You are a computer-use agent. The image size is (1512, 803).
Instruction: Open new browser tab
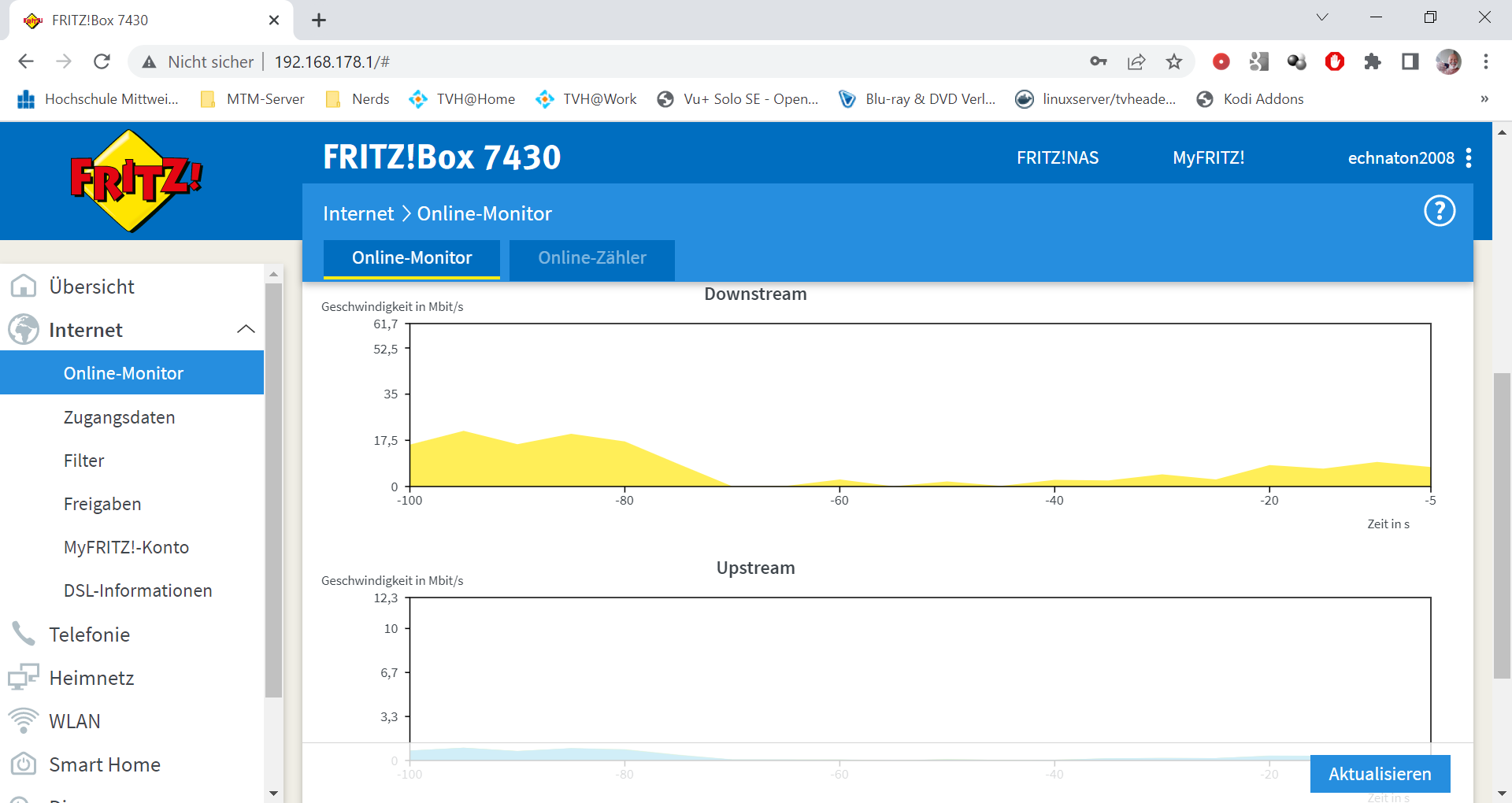[319, 20]
